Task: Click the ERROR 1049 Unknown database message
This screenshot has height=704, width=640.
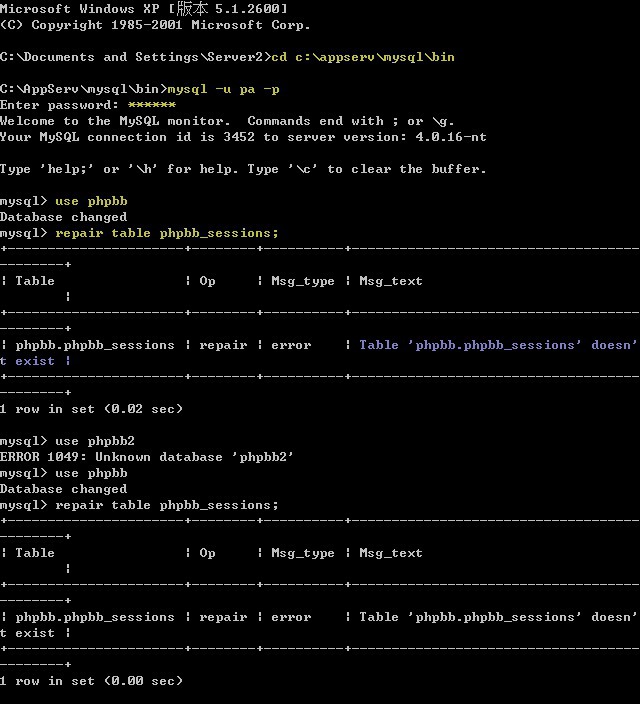Action: coord(147,457)
